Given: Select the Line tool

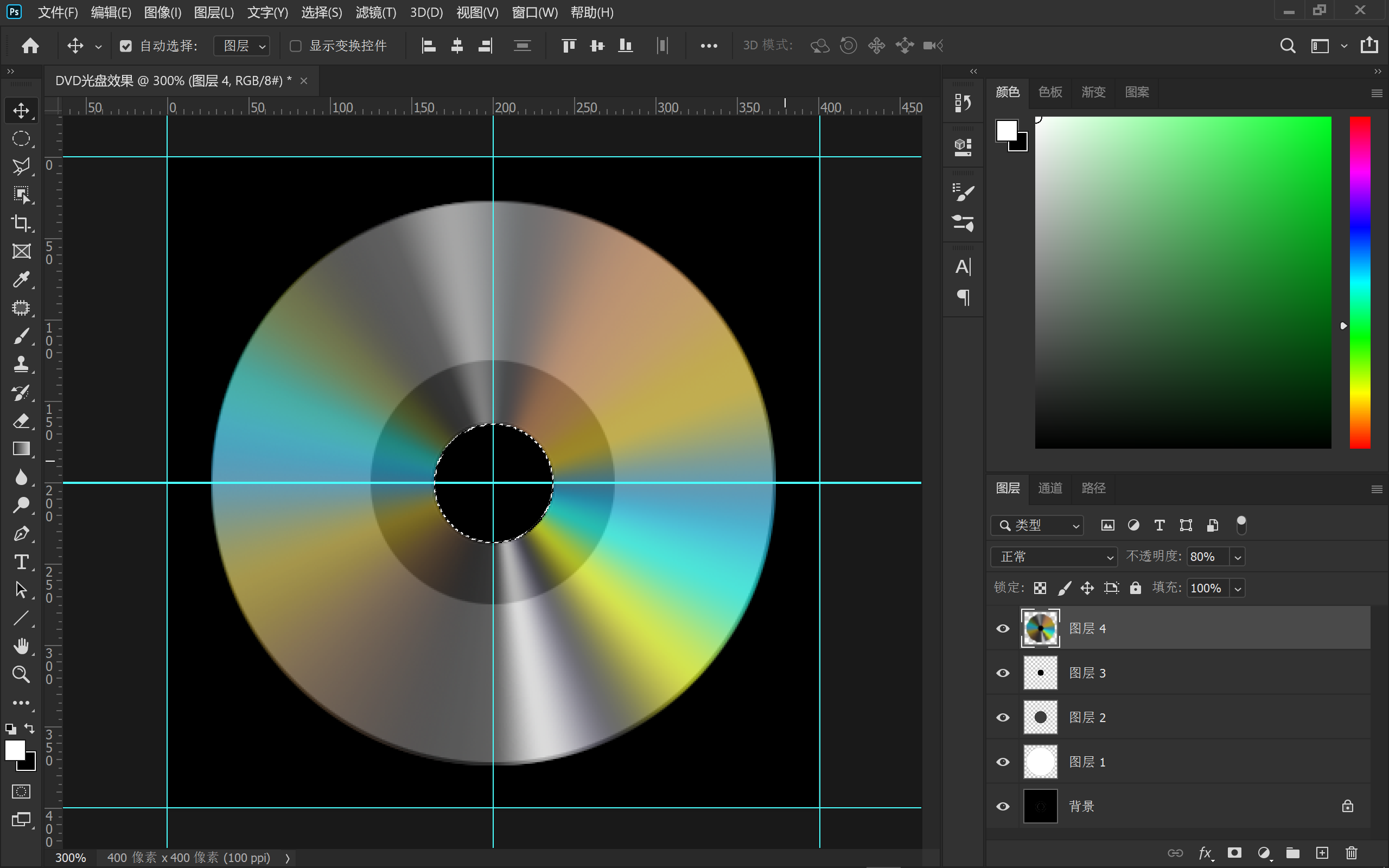Looking at the screenshot, I should 21,618.
